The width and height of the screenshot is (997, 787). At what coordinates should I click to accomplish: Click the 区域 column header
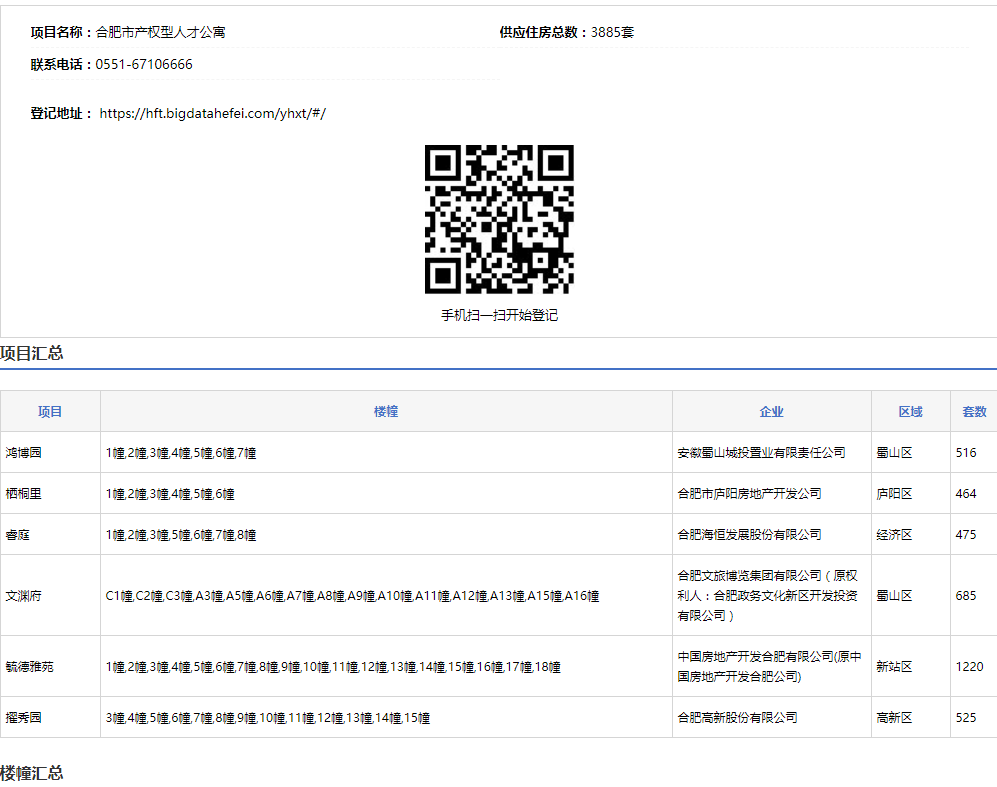tap(911, 411)
